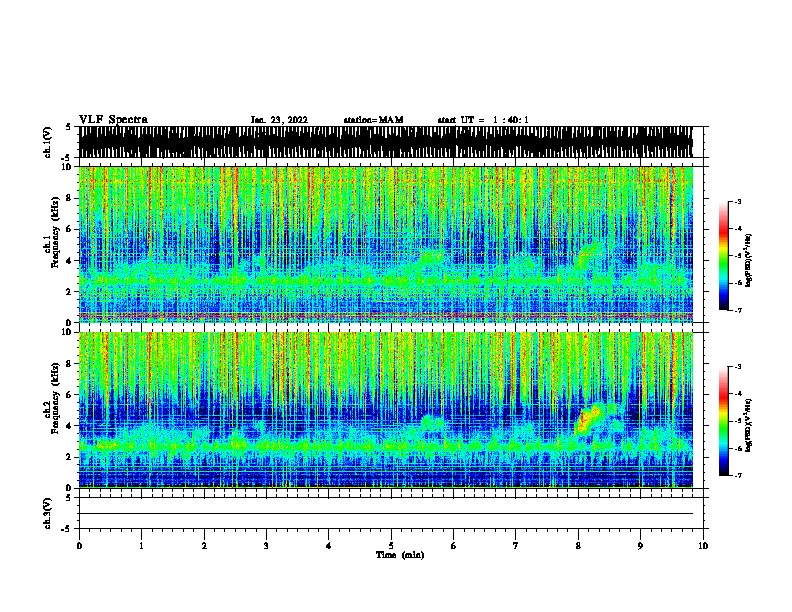Click the "VLF Spectra" title text

pos(113,119)
